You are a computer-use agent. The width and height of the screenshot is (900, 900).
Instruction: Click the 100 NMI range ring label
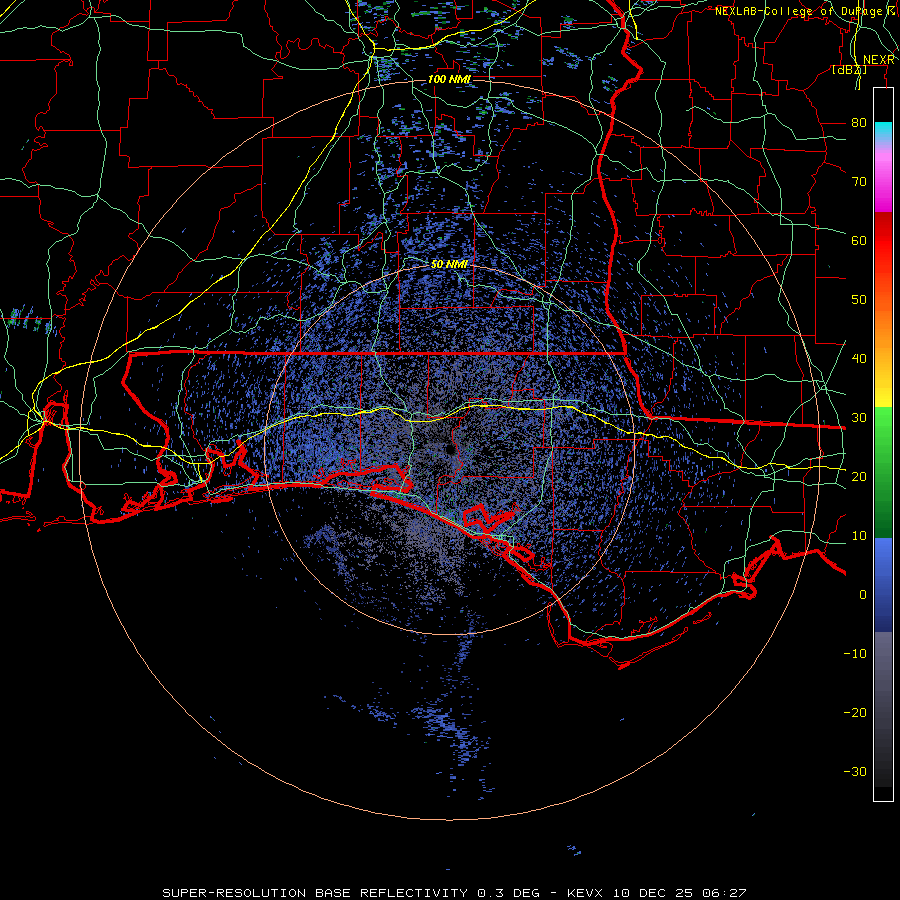point(449,79)
